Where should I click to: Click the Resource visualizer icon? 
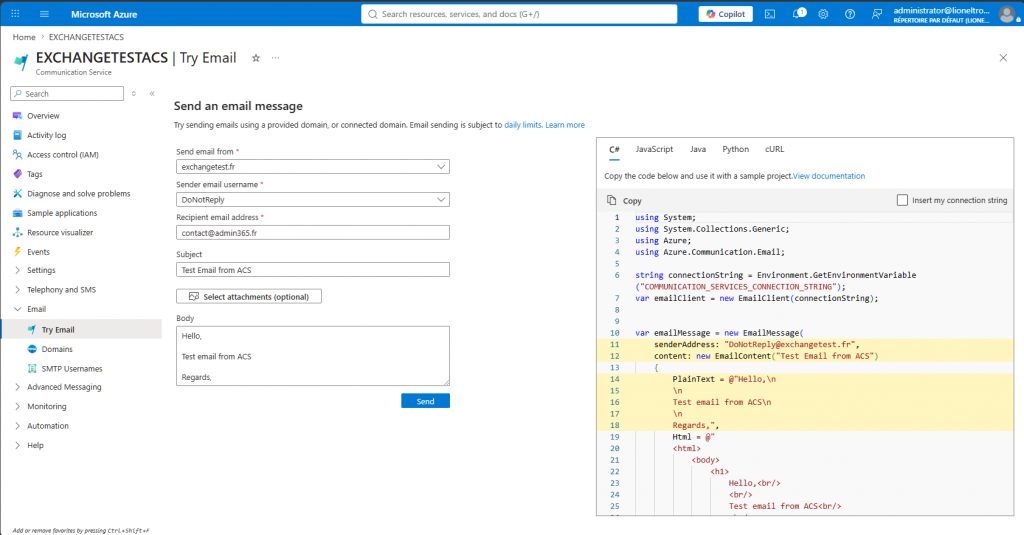click(18, 233)
